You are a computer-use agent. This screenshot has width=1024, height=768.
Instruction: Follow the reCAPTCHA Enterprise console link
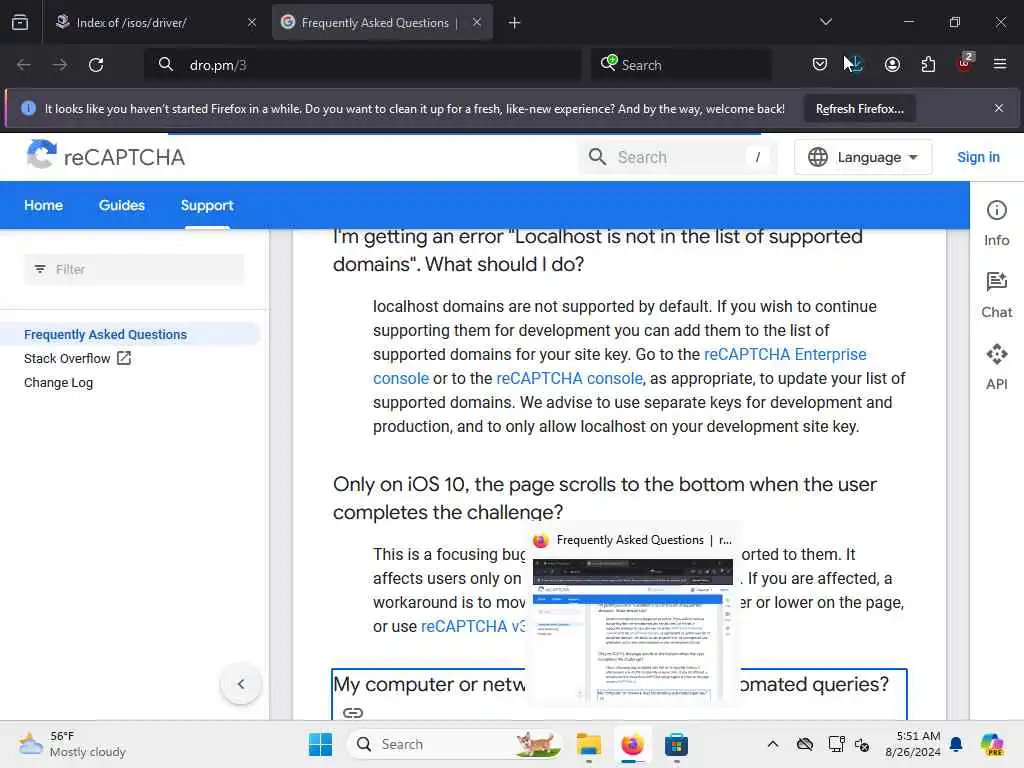coord(785,354)
